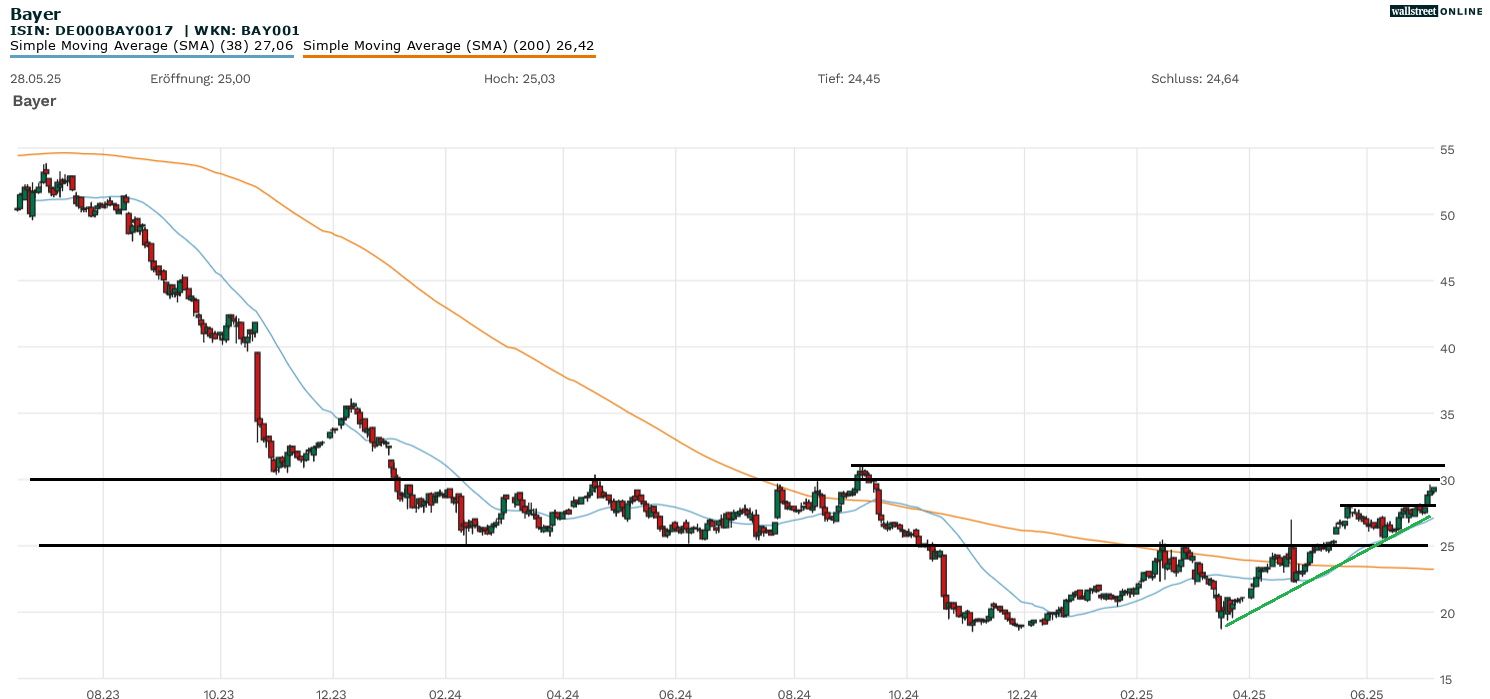Click the orange underline below SMA (200)
Image resolution: width=1490 pixels, height=699 pixels.
pyautogui.click(x=448, y=56)
